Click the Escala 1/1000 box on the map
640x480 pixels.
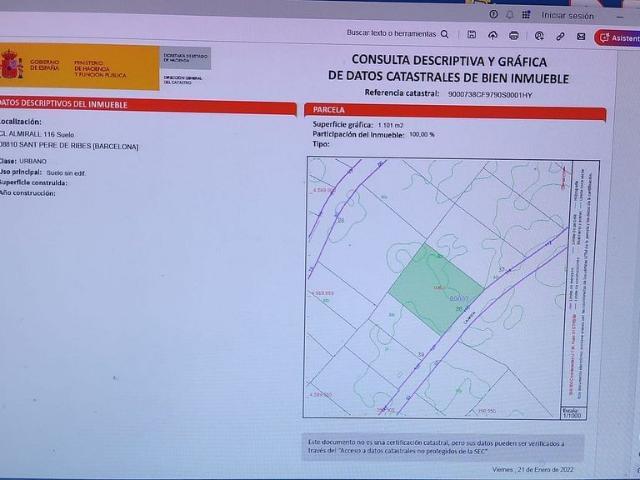coord(573,412)
